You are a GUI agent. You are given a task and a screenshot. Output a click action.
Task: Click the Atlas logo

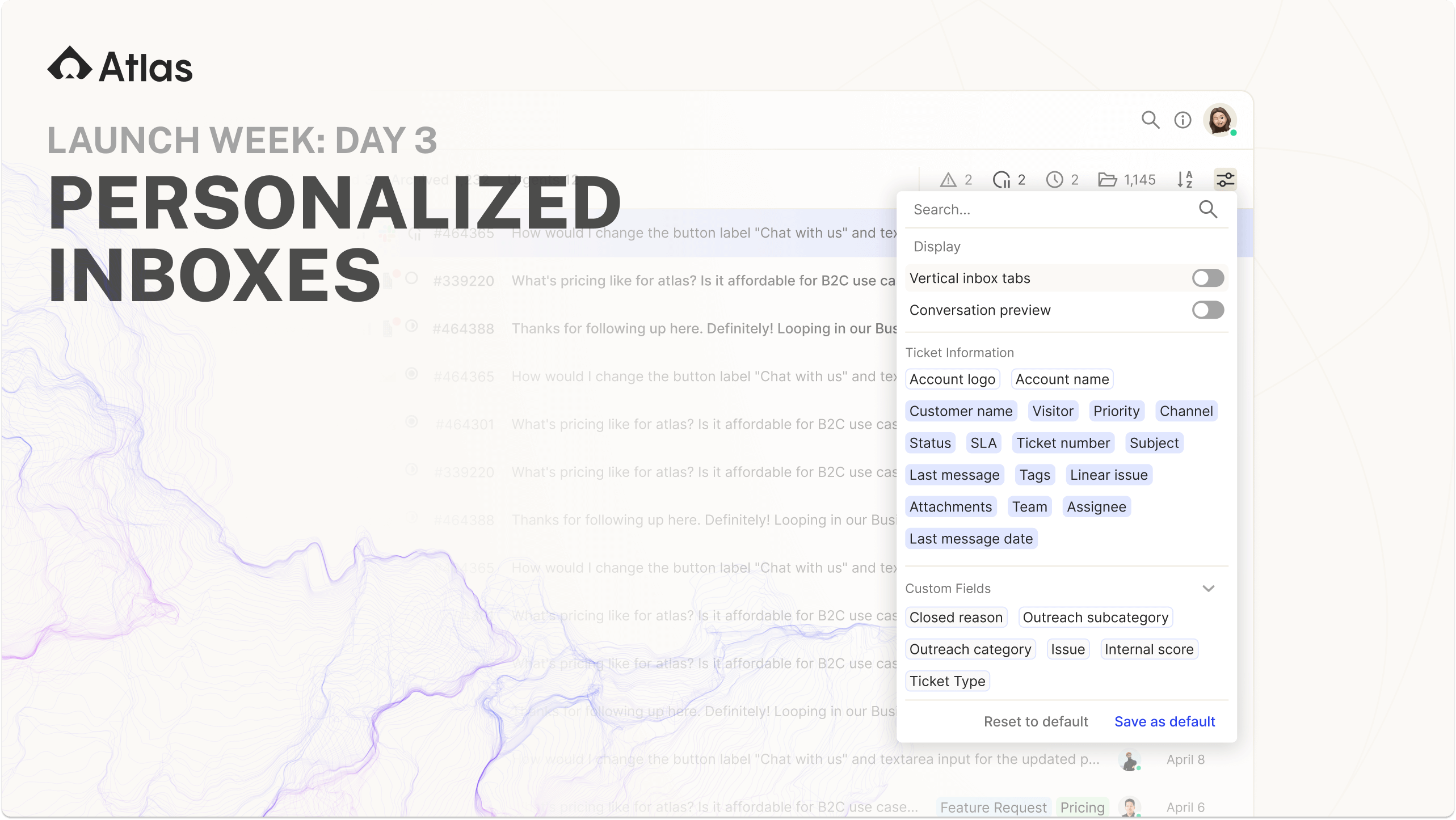tap(120, 65)
